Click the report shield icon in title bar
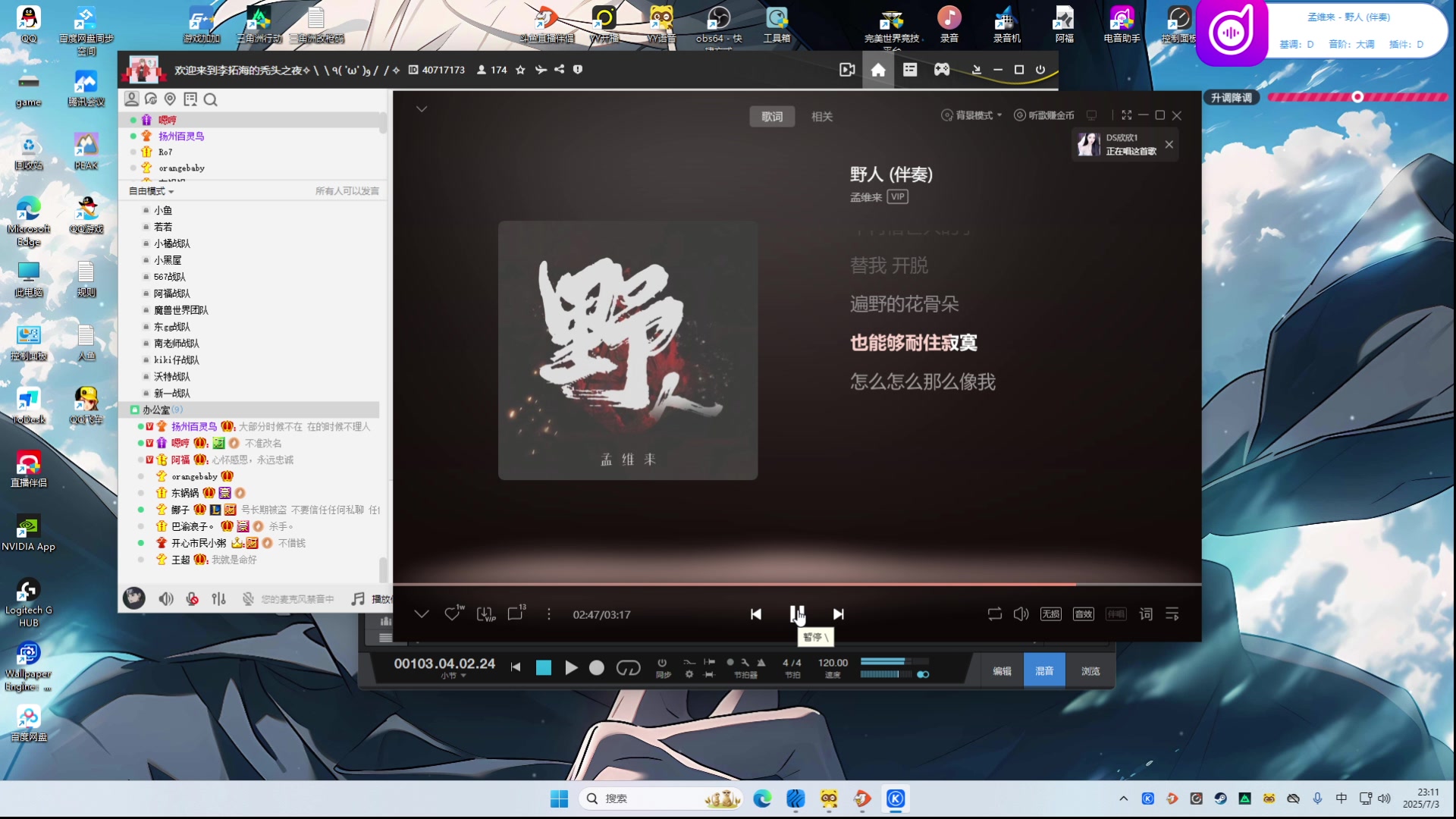 [x=578, y=70]
